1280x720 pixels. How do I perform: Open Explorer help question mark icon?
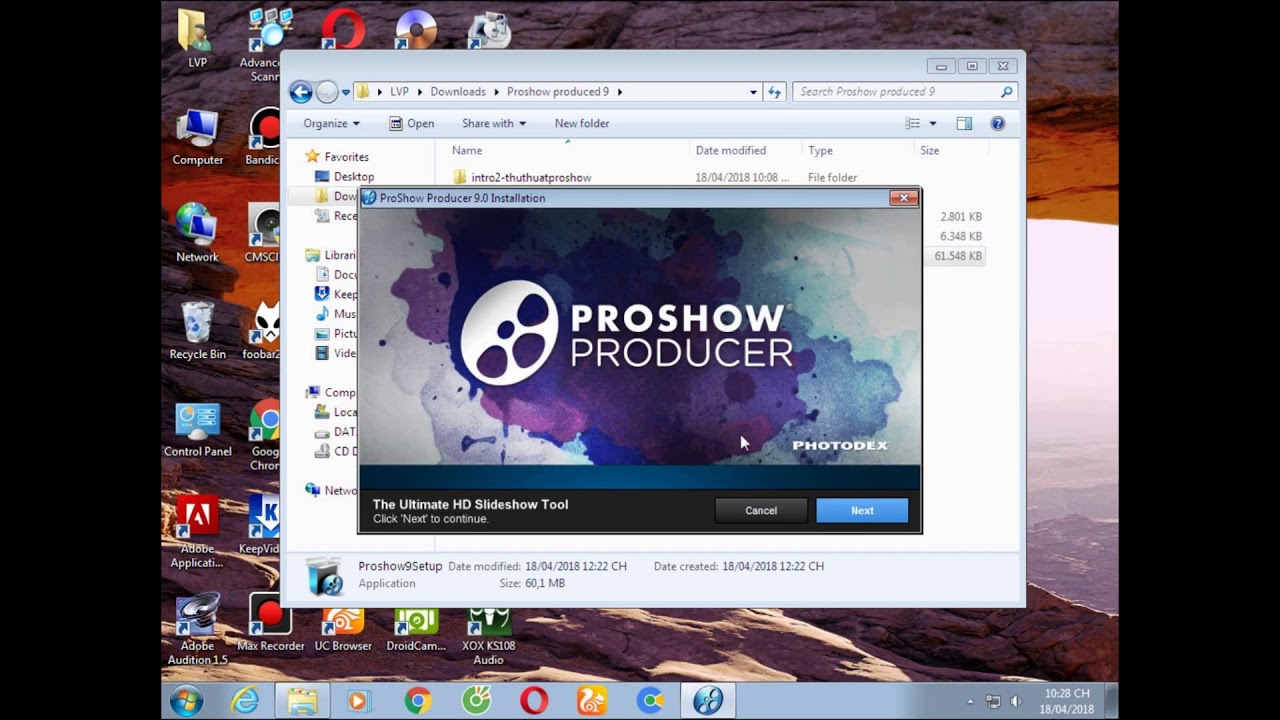997,123
